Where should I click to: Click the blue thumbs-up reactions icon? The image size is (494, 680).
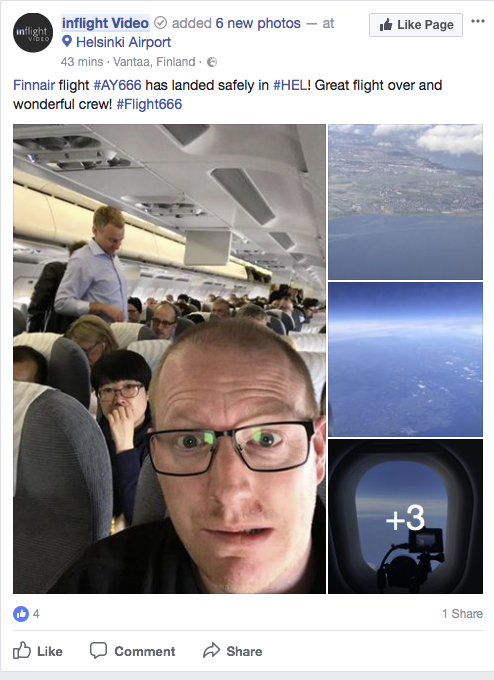click(21, 614)
